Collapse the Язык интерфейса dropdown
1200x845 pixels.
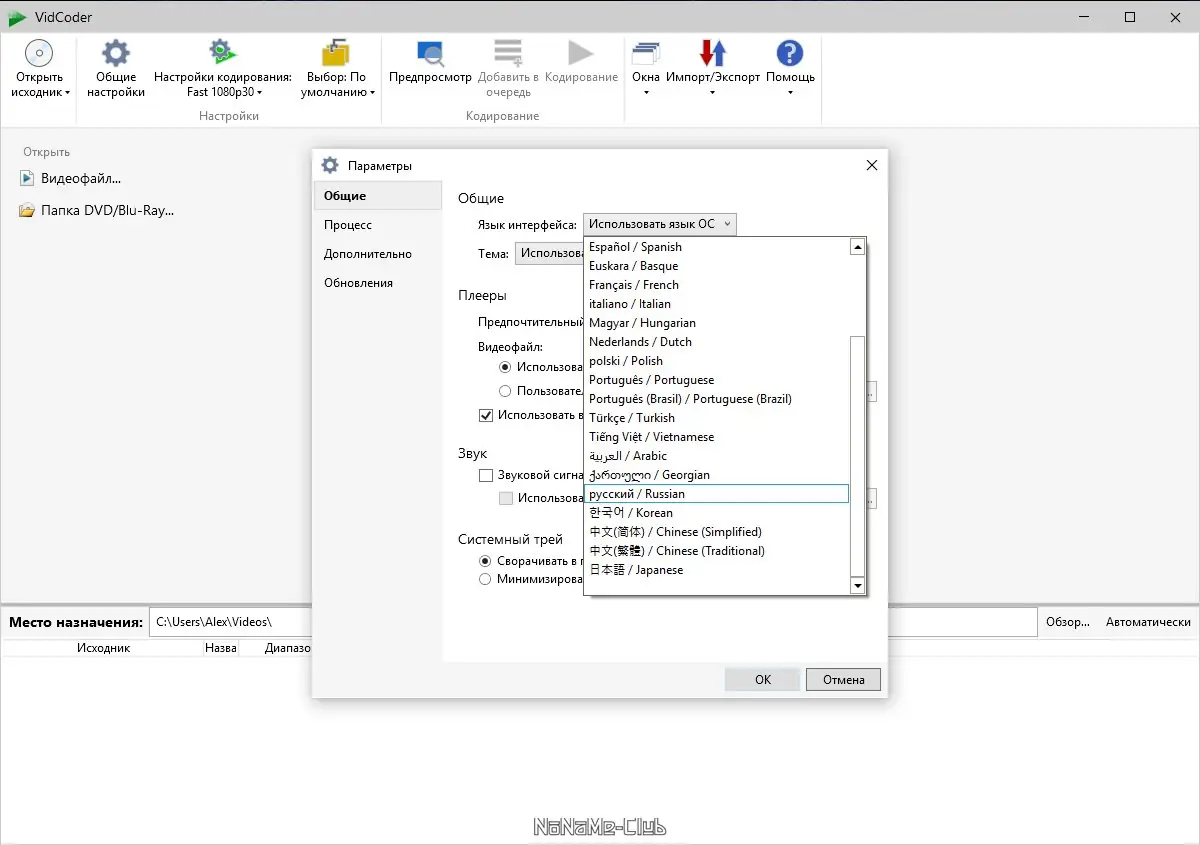[660, 225]
